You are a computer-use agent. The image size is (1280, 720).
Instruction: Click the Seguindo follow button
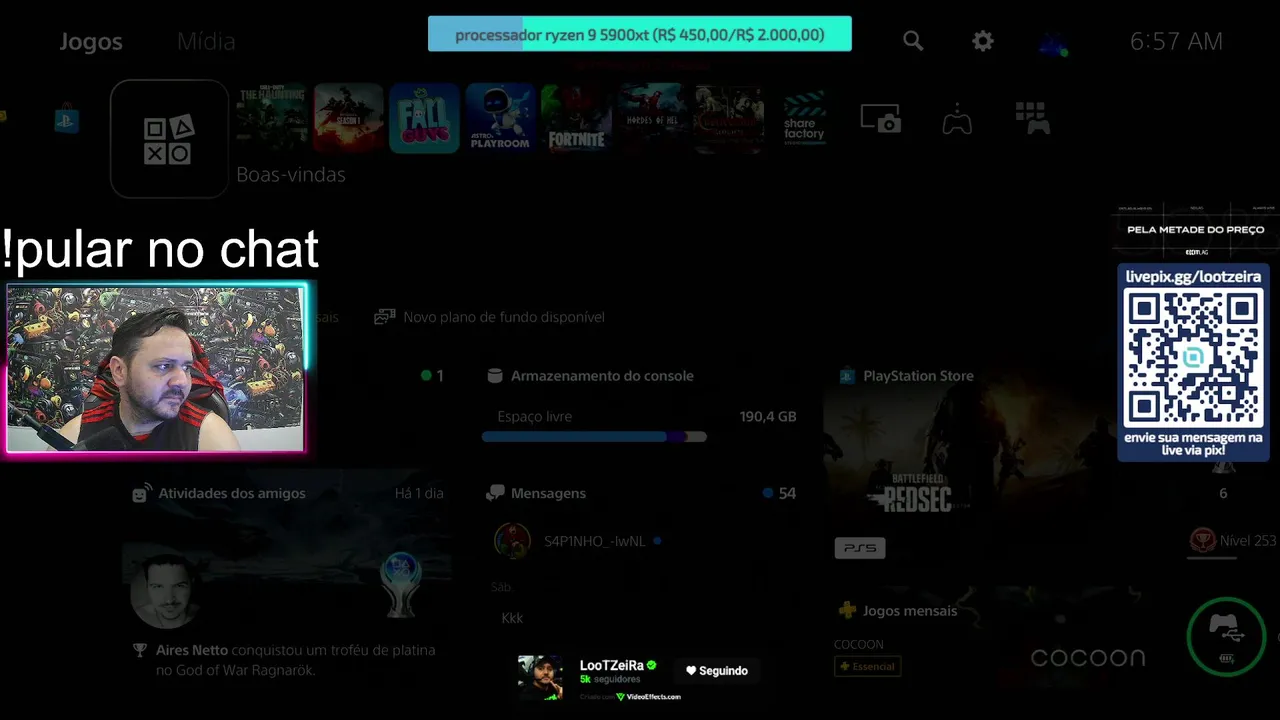(x=717, y=671)
